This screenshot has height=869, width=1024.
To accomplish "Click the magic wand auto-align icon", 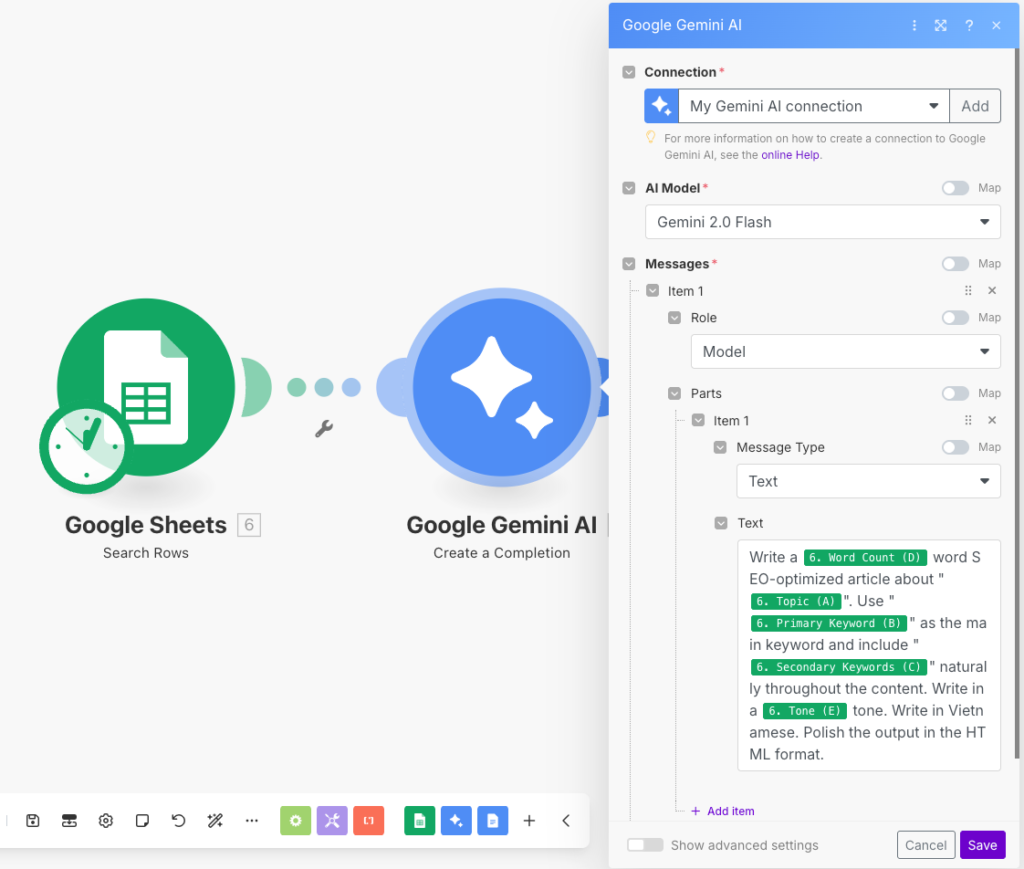I will point(215,821).
